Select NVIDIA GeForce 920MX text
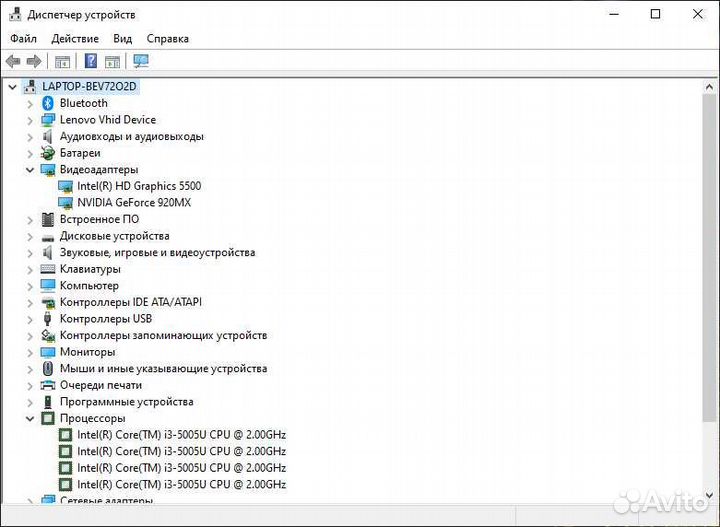 click(134, 202)
